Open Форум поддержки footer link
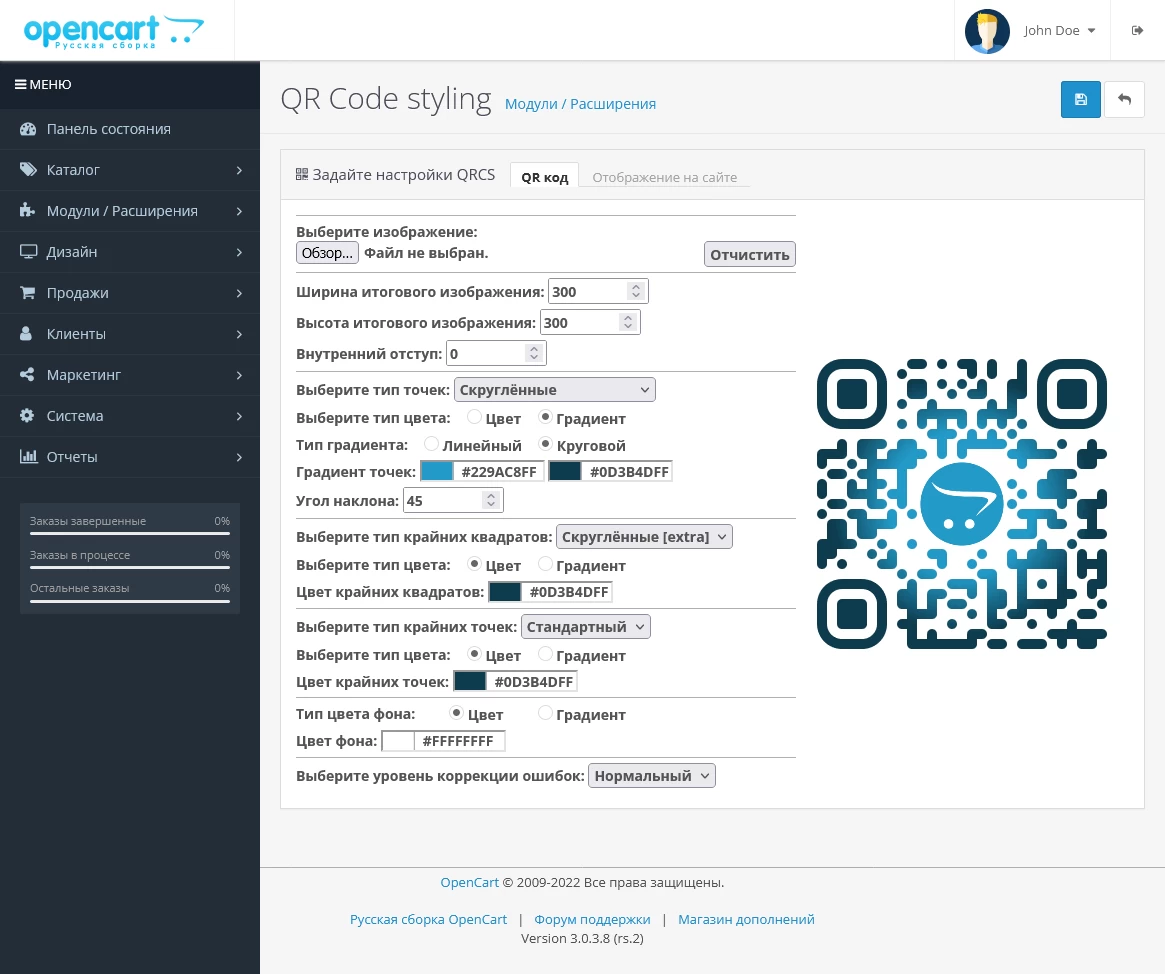The height and width of the screenshot is (974, 1165). [592, 920]
